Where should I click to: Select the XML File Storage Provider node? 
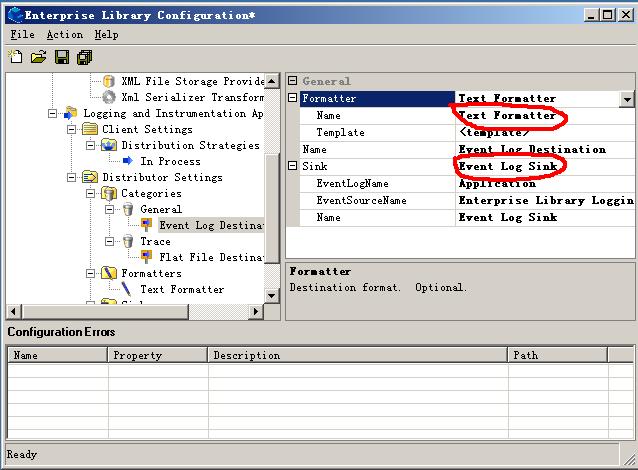(192, 81)
